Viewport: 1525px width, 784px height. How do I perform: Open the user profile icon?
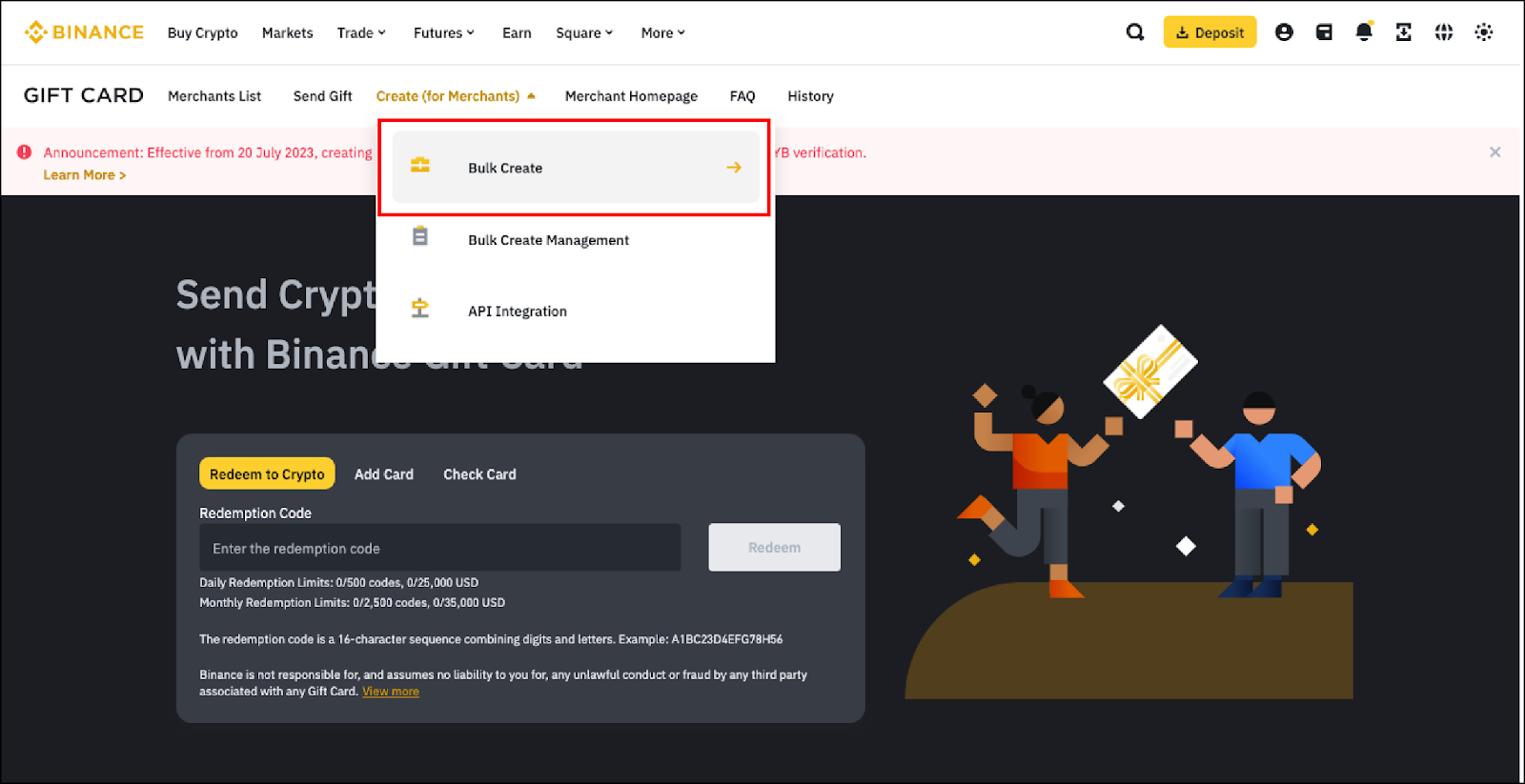pos(1284,32)
